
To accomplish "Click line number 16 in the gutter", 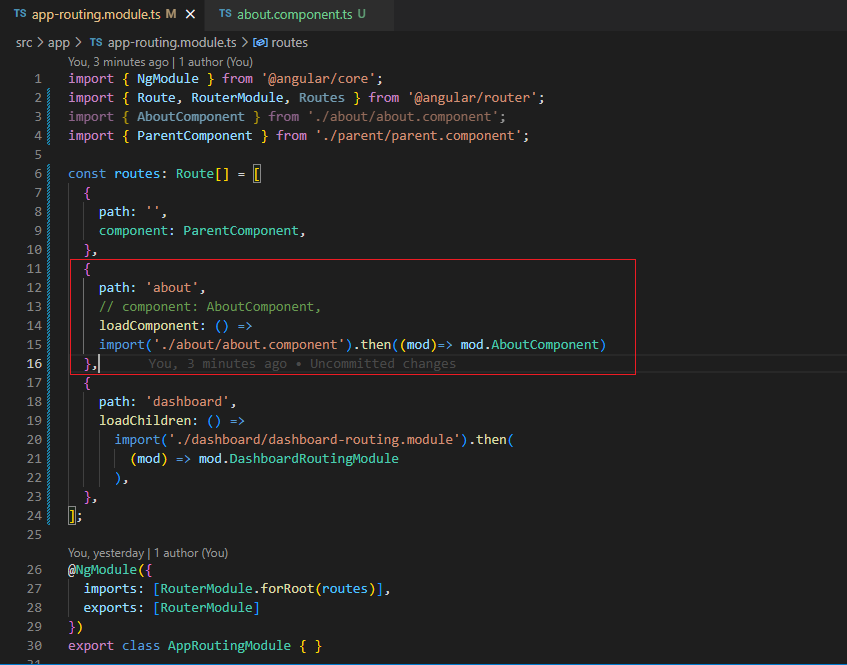I will [34, 364].
